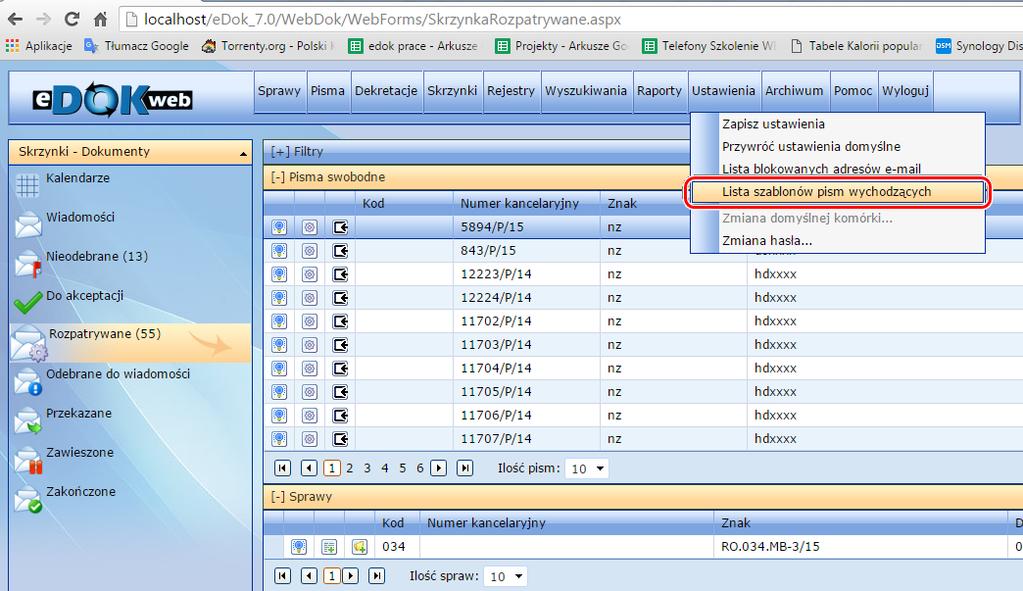The height and width of the screenshot is (591, 1023).
Task: Open the Nieodebrane (13) mailbox
Action: tap(97, 256)
